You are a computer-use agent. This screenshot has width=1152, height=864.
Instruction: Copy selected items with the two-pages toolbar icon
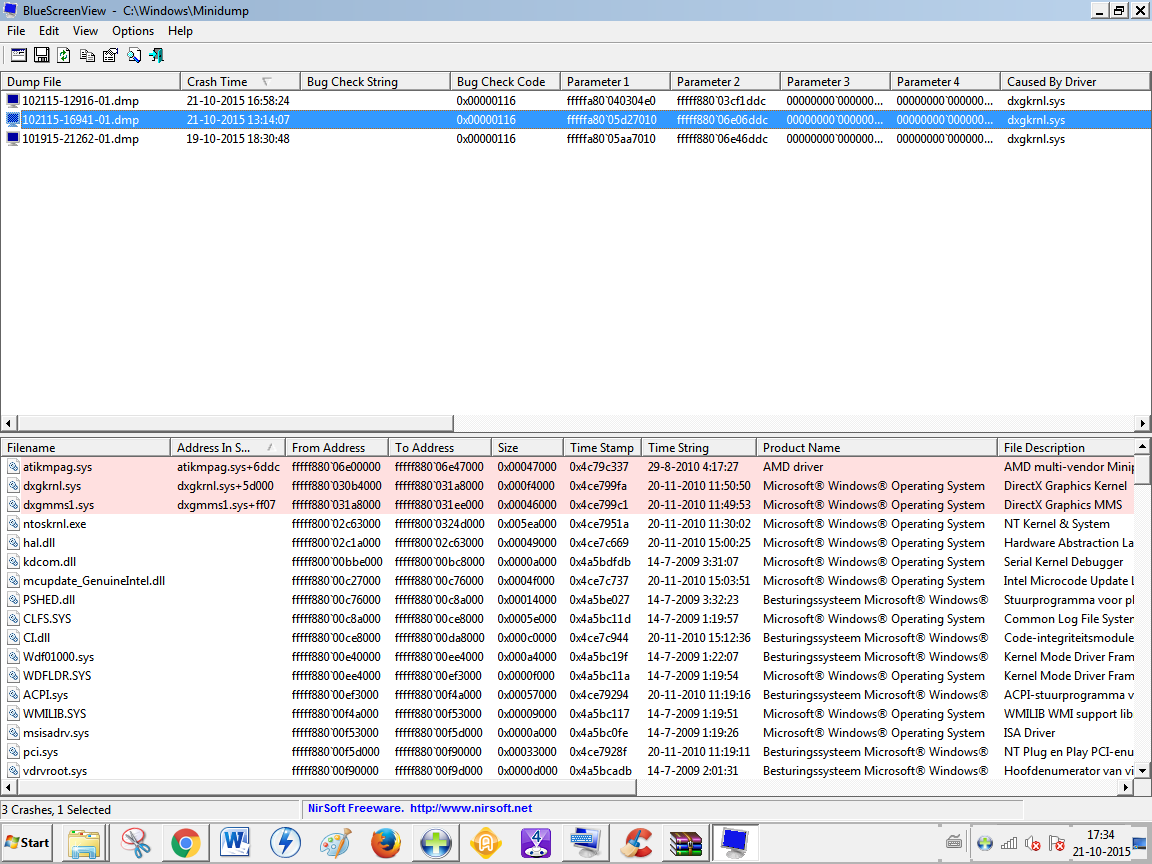coord(87,55)
